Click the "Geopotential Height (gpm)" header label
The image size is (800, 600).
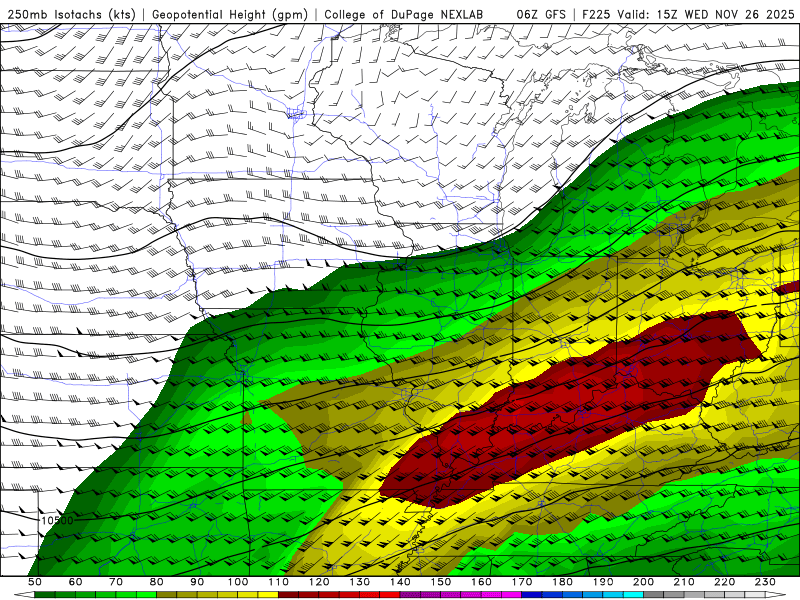click(x=230, y=15)
